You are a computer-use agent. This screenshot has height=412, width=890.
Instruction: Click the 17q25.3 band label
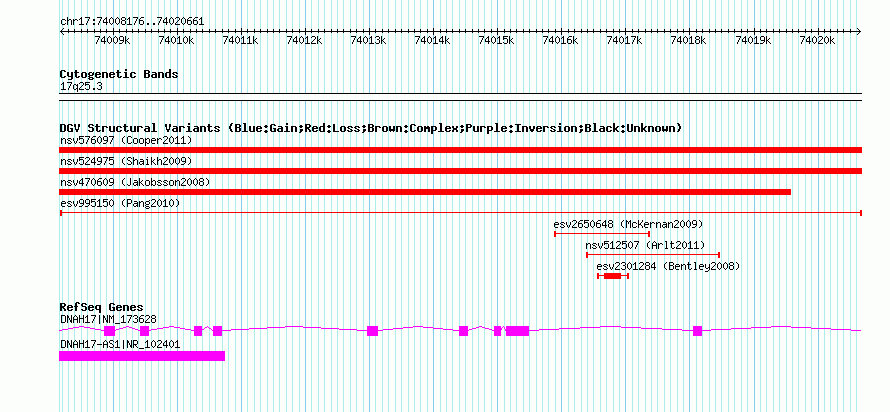[x=81, y=87]
